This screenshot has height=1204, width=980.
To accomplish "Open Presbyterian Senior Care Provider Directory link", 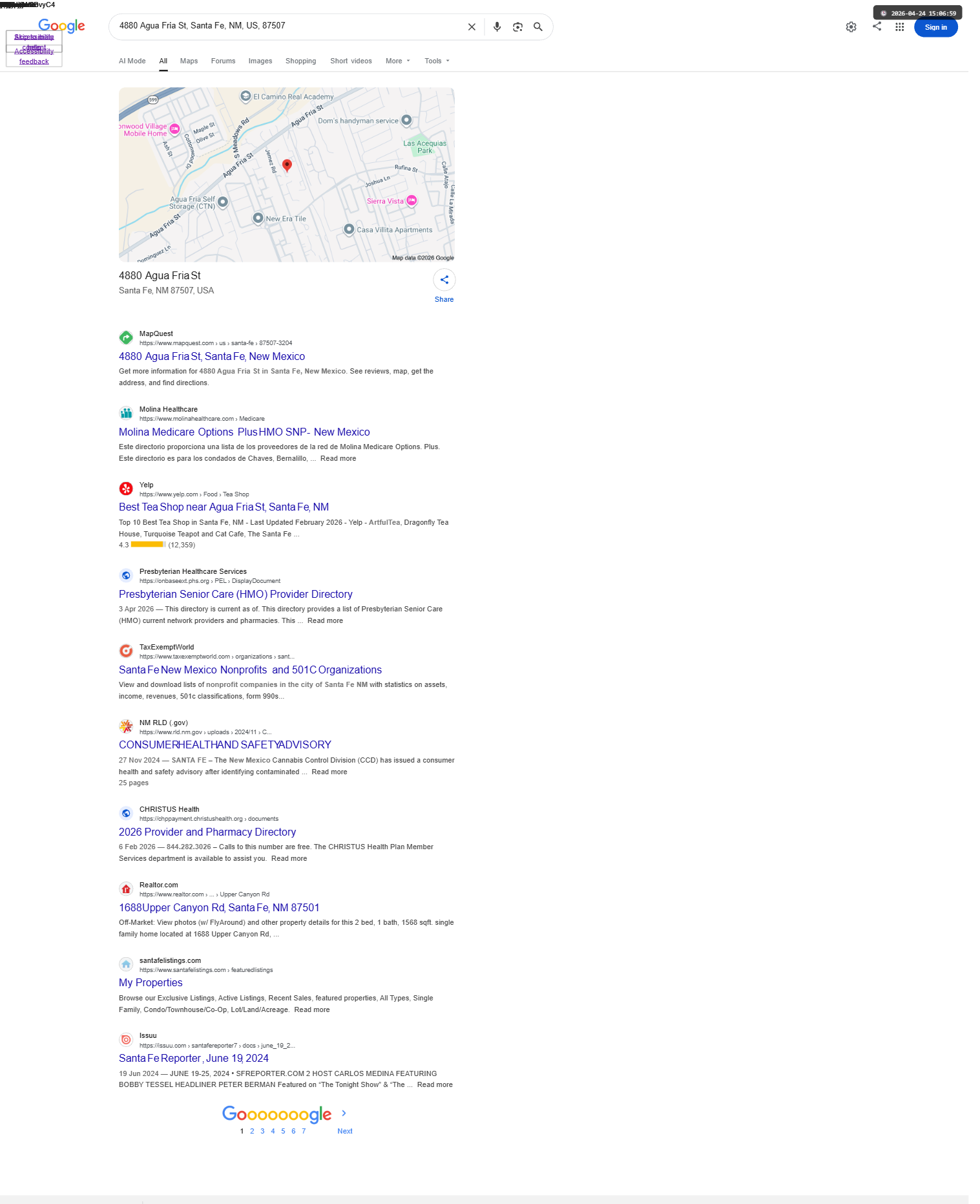I will [236, 595].
